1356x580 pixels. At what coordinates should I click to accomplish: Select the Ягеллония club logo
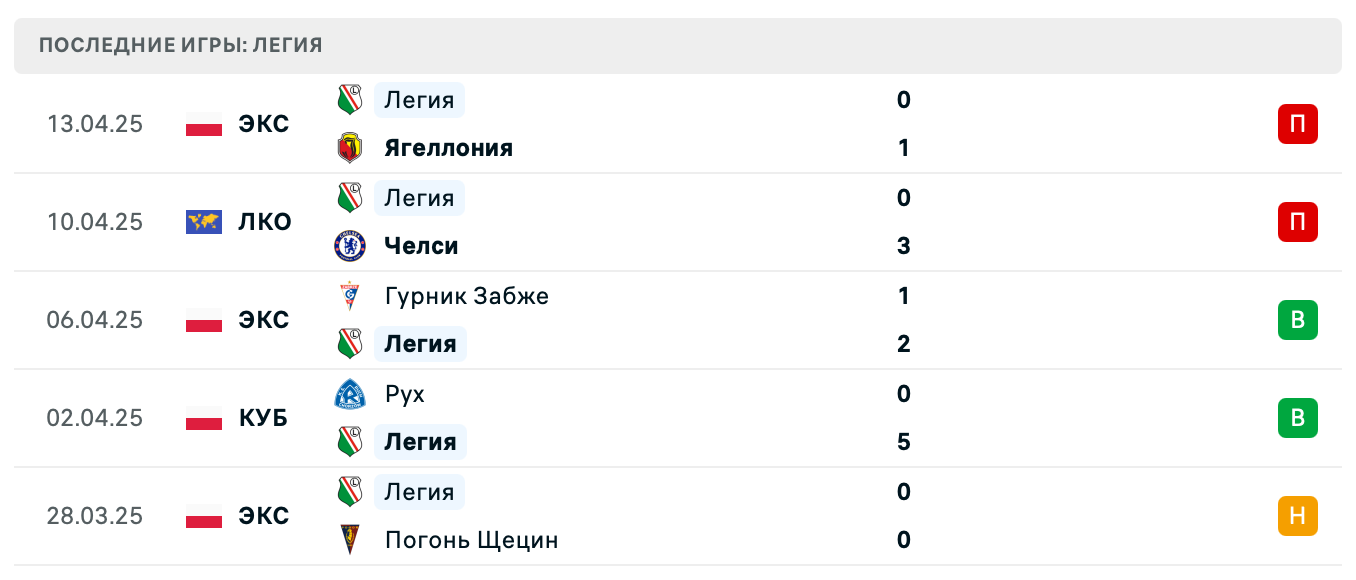click(x=350, y=147)
